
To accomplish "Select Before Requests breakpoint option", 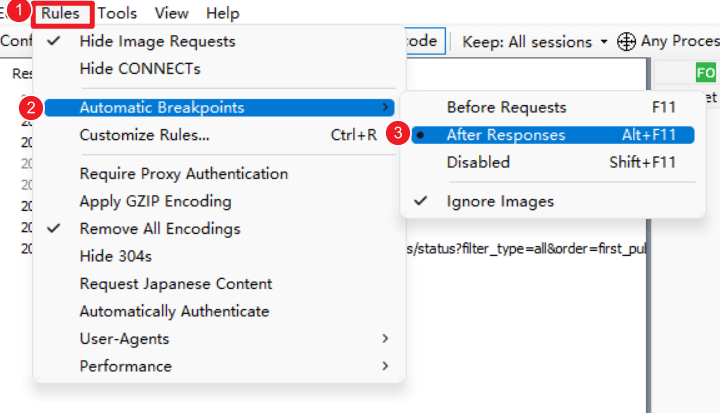I will click(506, 107).
